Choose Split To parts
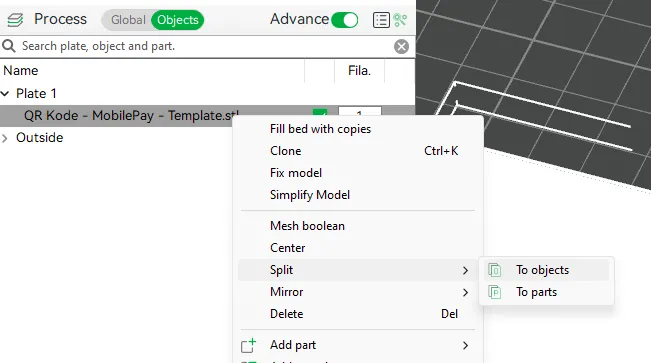 [546, 292]
